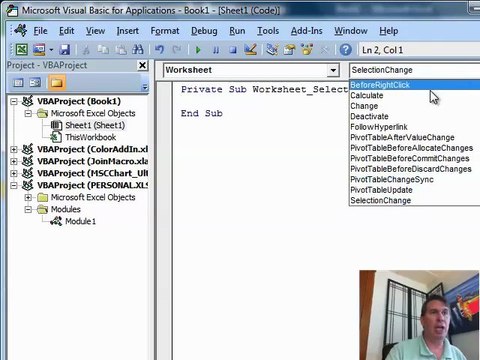Choose Calculate from procedure list
The image size is (480, 360).
[414, 95]
